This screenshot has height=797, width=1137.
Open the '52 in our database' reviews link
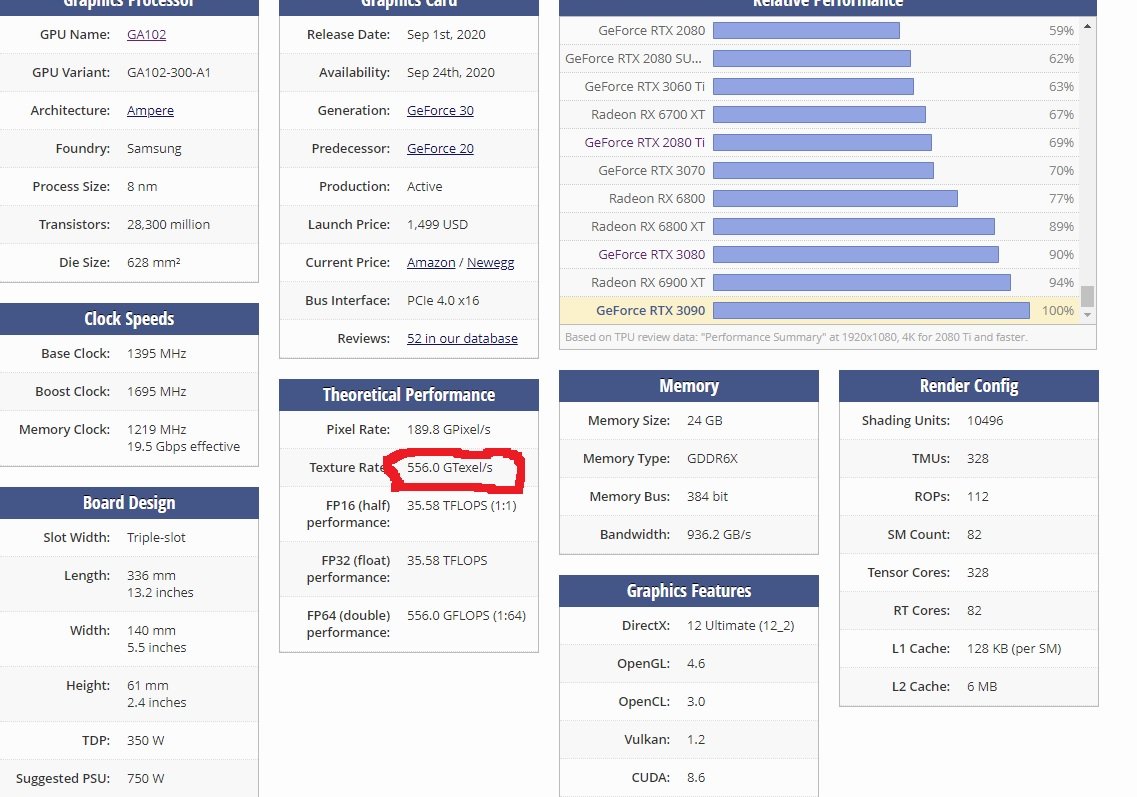(462, 338)
